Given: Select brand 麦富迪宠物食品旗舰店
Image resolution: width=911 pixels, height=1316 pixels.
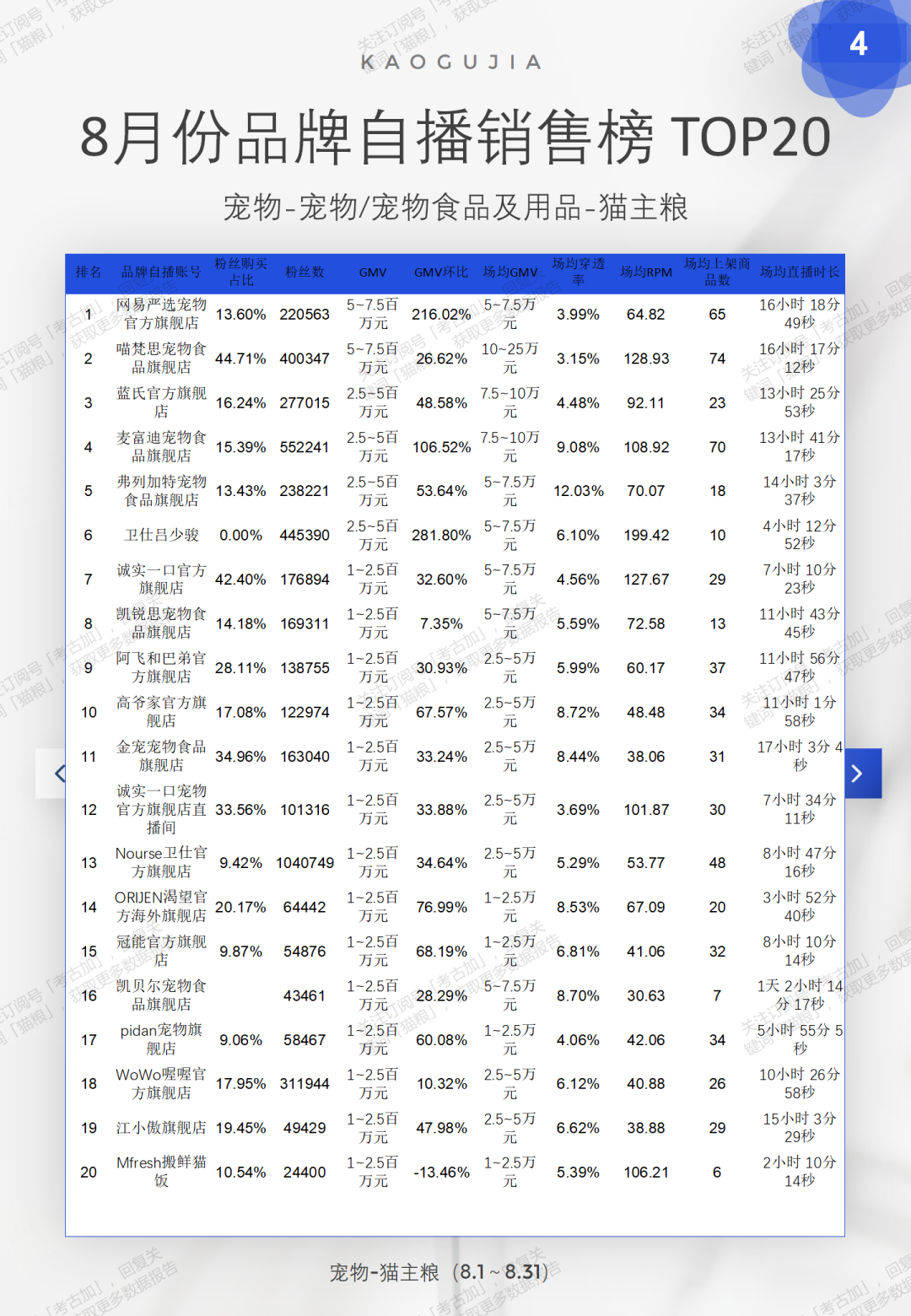Looking at the screenshot, I should point(161,447).
